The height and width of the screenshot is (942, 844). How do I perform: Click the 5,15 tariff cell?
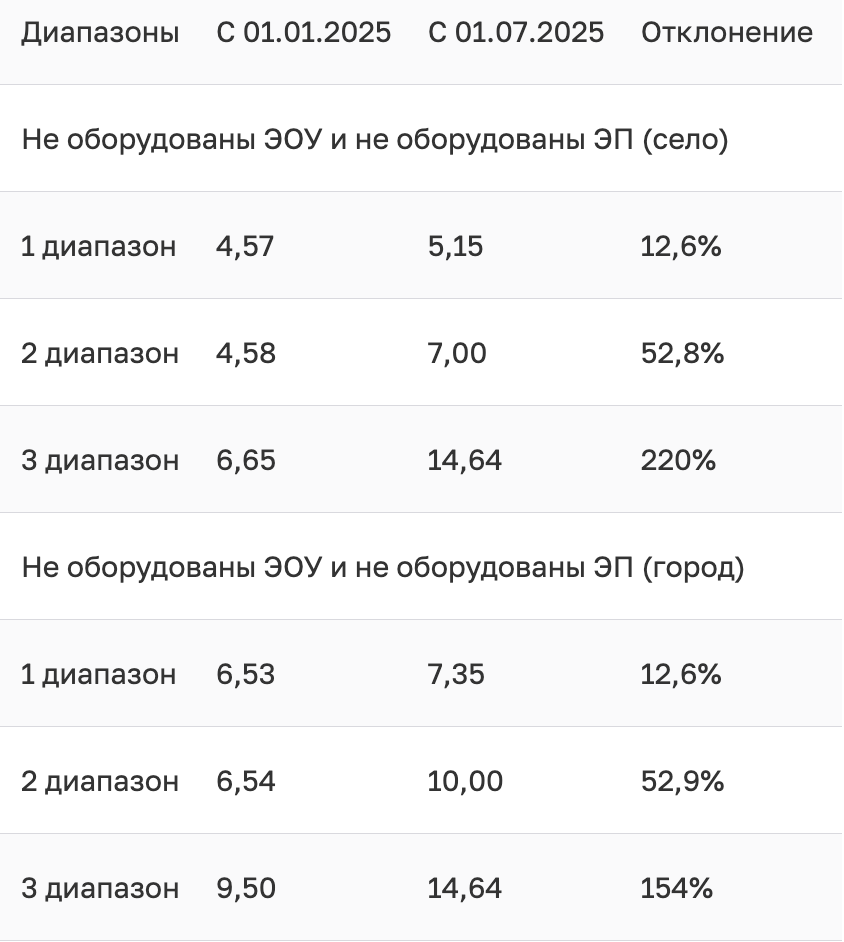tap(456, 246)
